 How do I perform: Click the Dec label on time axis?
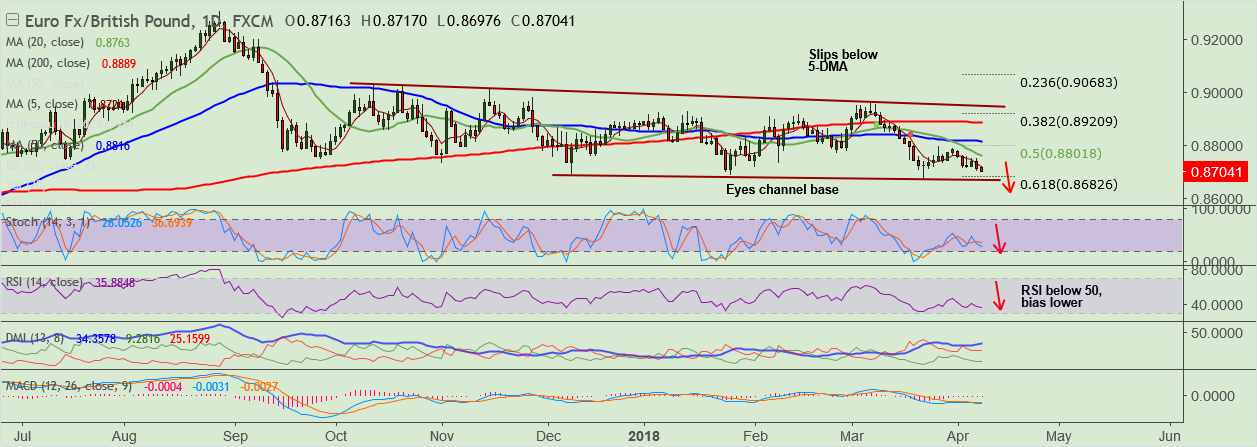point(547,437)
